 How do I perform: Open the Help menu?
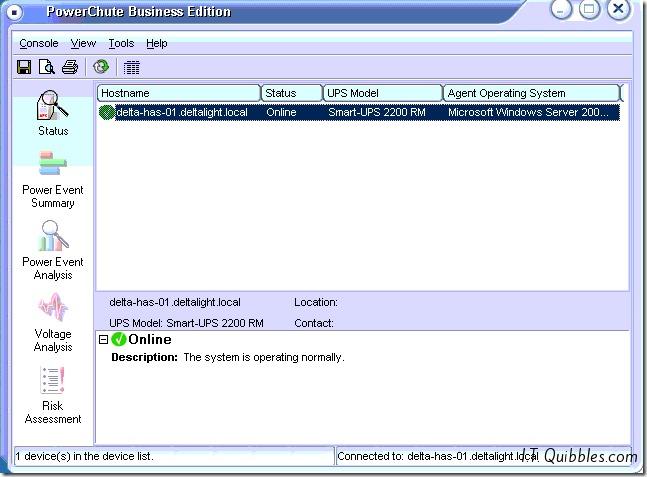tap(157, 43)
